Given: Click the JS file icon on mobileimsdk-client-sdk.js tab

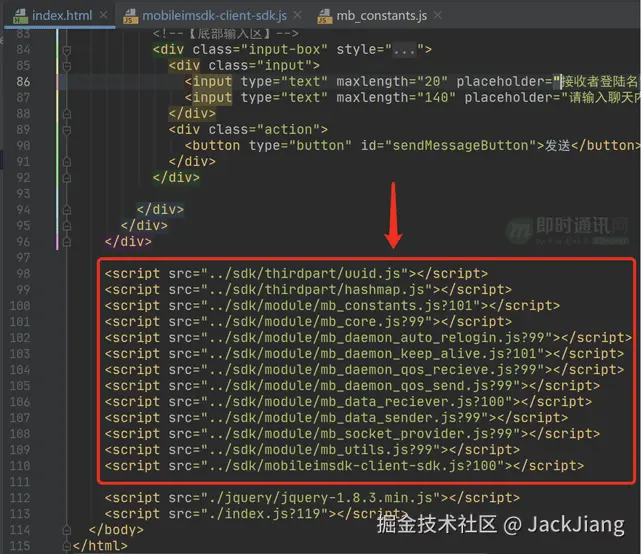Looking at the screenshot, I should 130,16.
